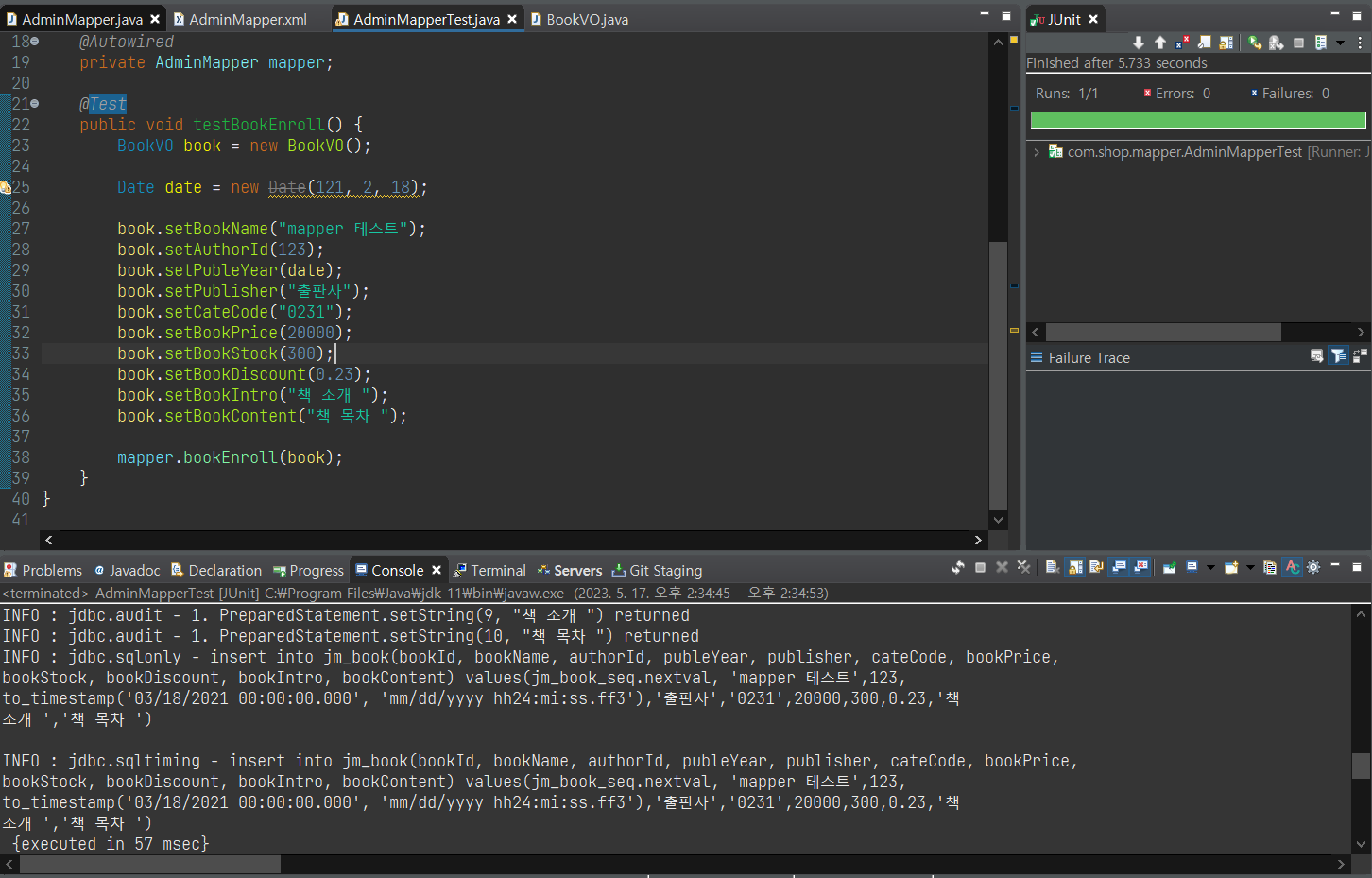Toggle console scroll lock
The height and width of the screenshot is (878, 1372).
(x=1075, y=567)
